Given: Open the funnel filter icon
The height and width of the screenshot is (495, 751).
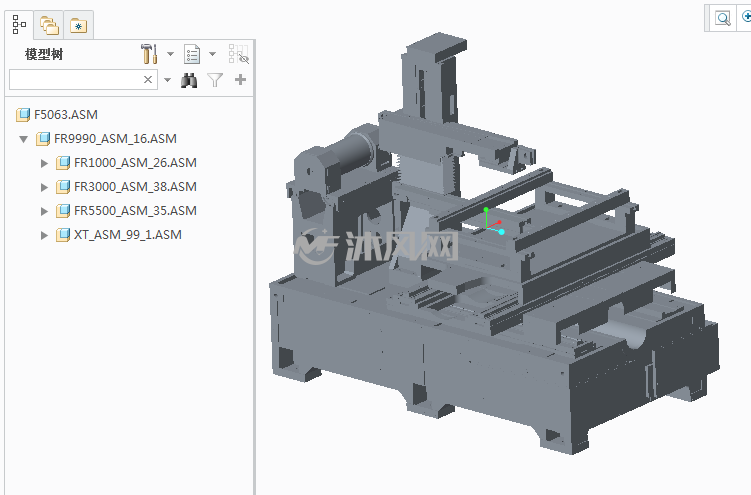Looking at the screenshot, I should [x=215, y=80].
